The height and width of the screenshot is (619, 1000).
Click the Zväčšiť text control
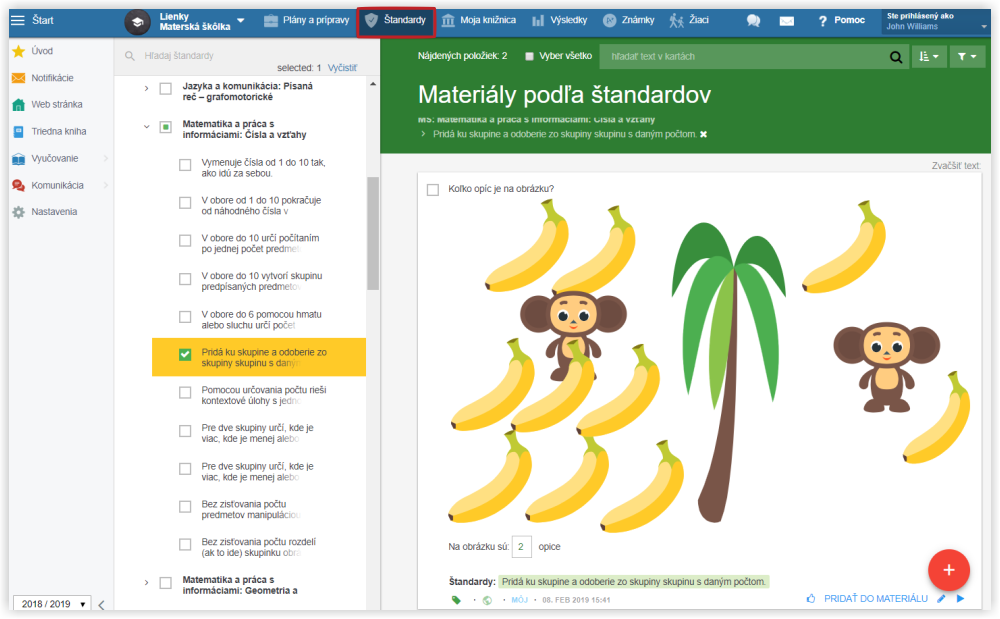[x=955, y=166]
